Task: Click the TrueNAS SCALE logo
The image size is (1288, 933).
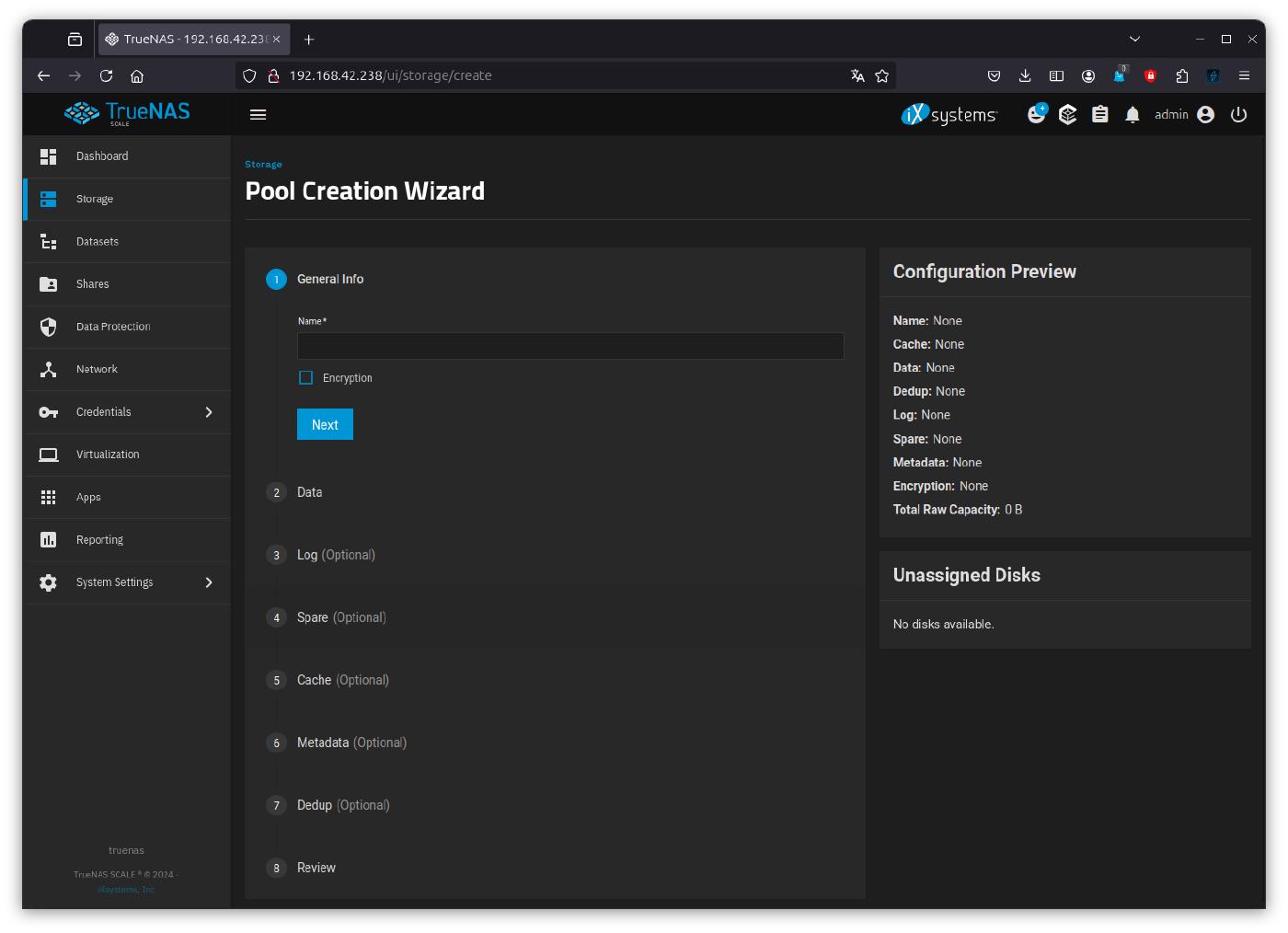Action: coord(127,113)
